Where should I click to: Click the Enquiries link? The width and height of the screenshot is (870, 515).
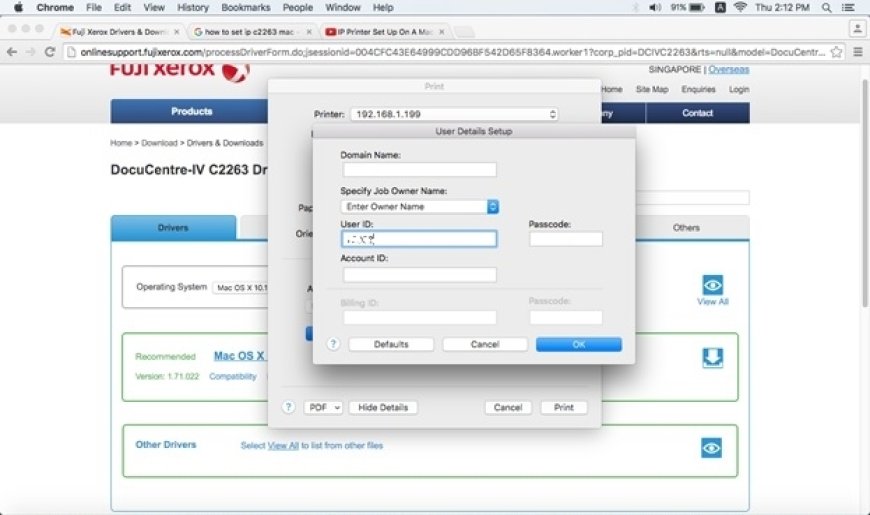[698, 89]
